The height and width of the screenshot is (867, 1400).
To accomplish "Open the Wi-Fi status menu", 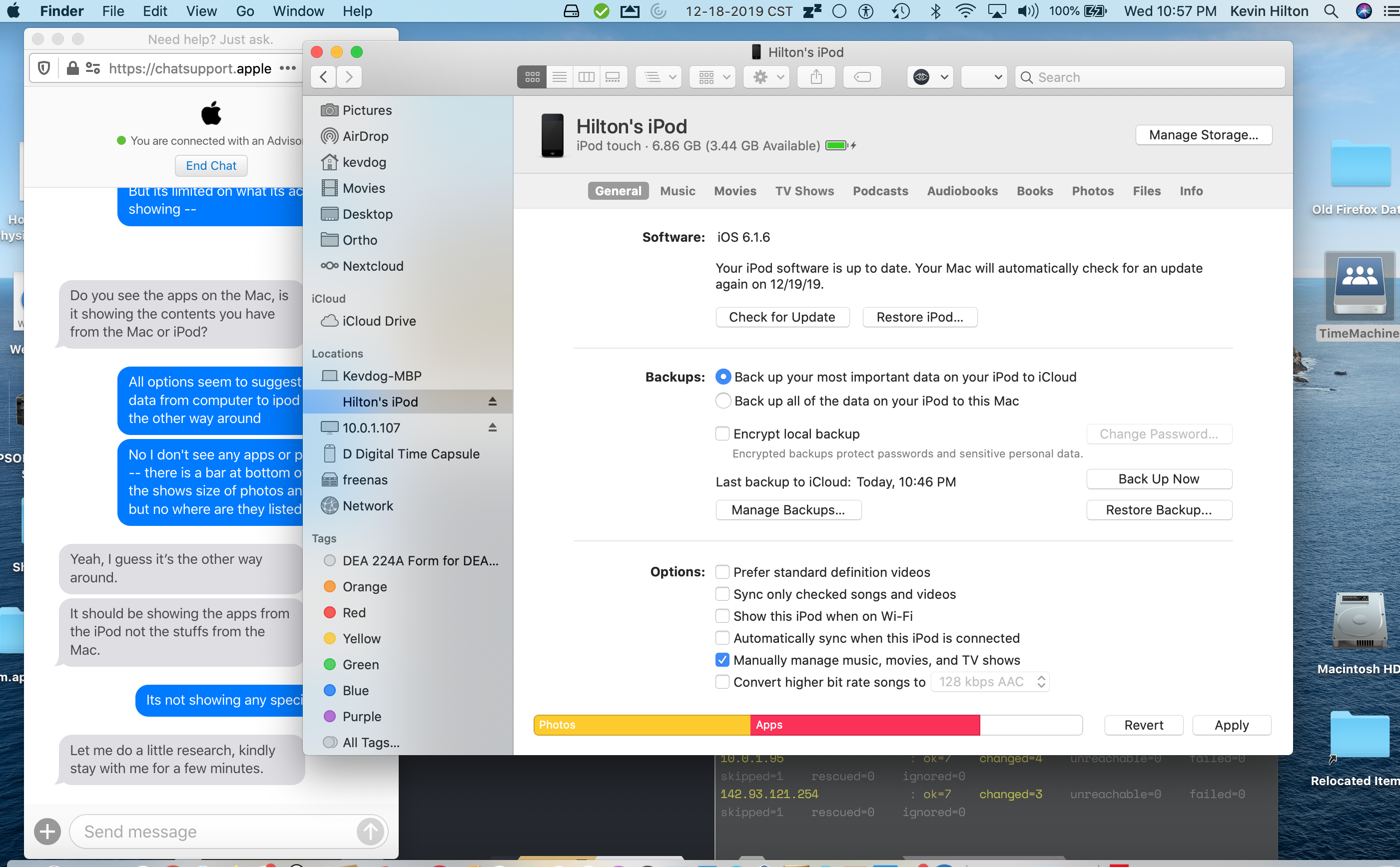I will click(965, 11).
